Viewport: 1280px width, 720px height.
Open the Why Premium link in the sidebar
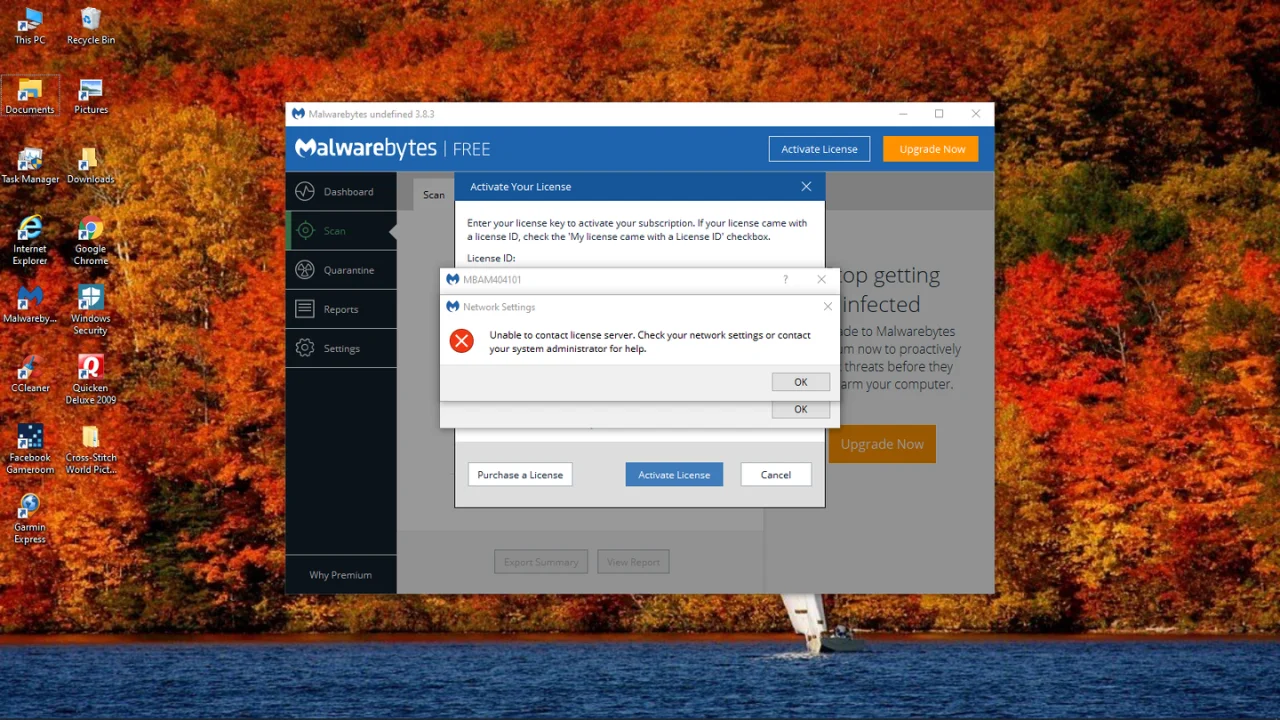point(340,575)
